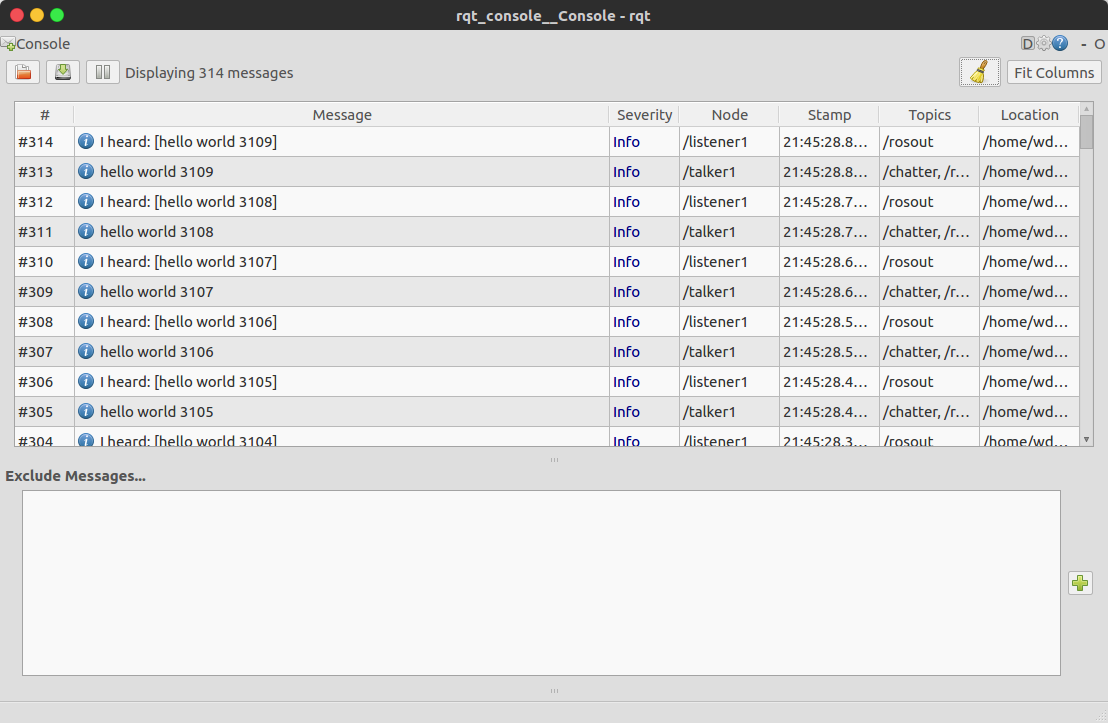Sort by the # column header

click(45, 114)
